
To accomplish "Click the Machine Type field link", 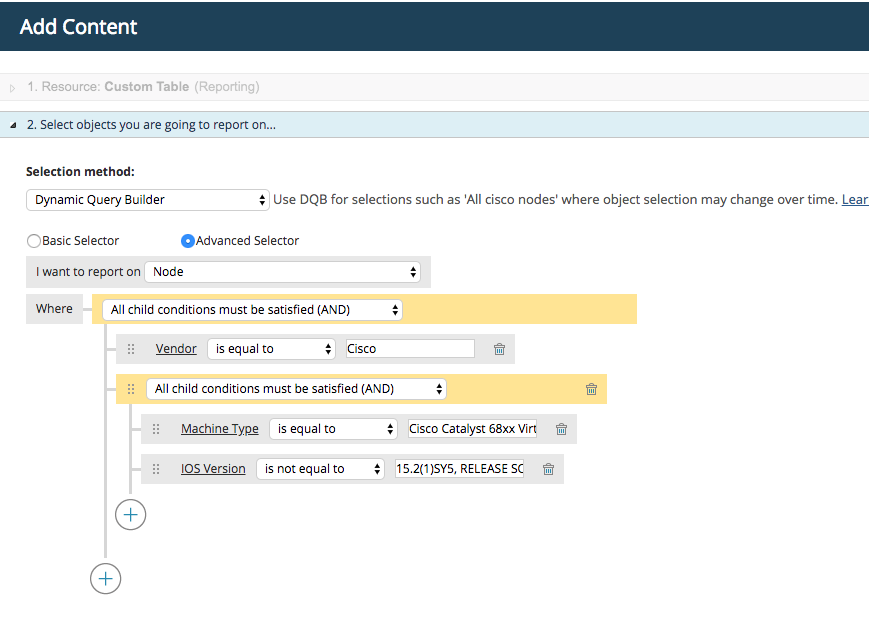I will click(219, 429).
